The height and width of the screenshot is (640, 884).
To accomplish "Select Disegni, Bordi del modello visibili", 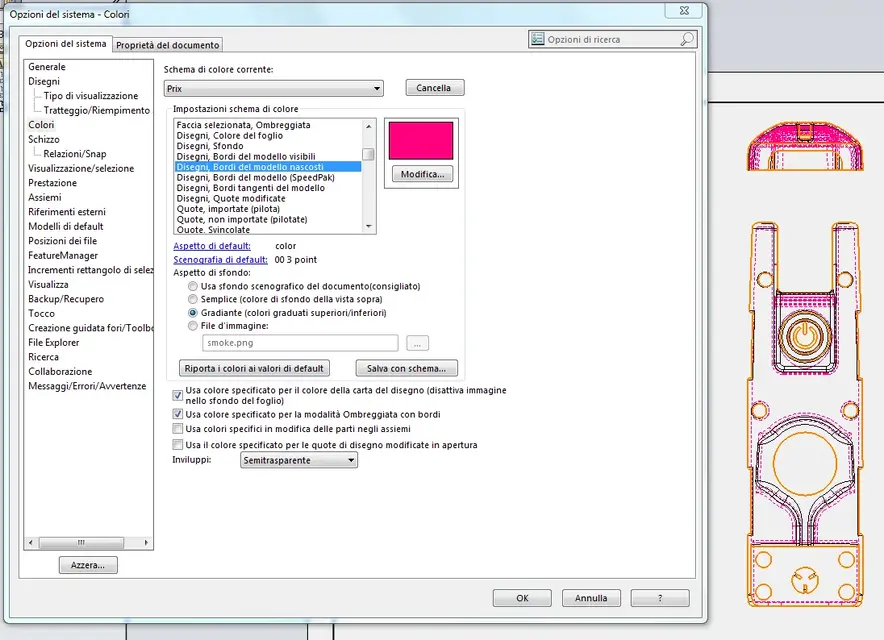I will [246, 156].
